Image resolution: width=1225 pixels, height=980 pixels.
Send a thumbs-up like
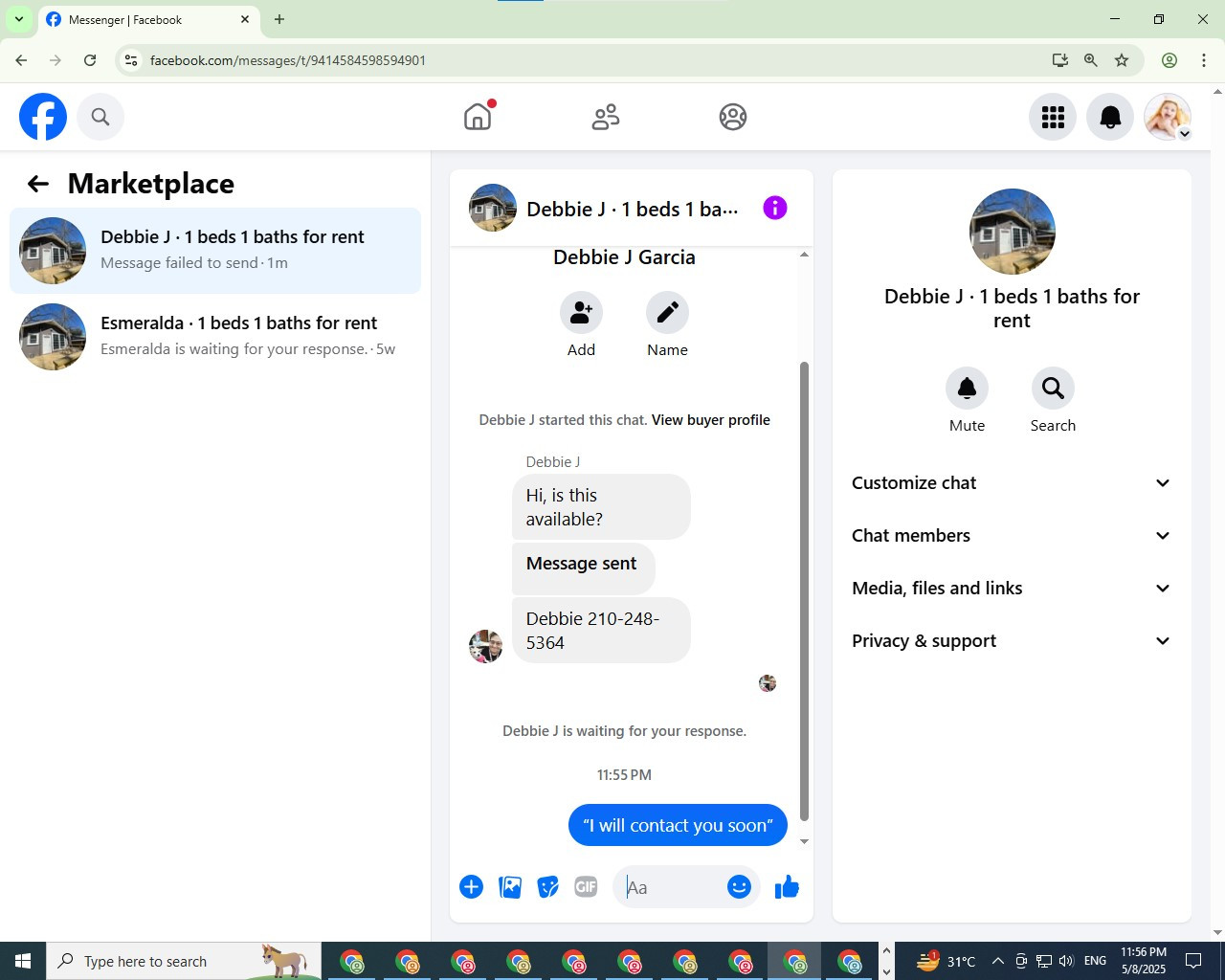click(787, 887)
